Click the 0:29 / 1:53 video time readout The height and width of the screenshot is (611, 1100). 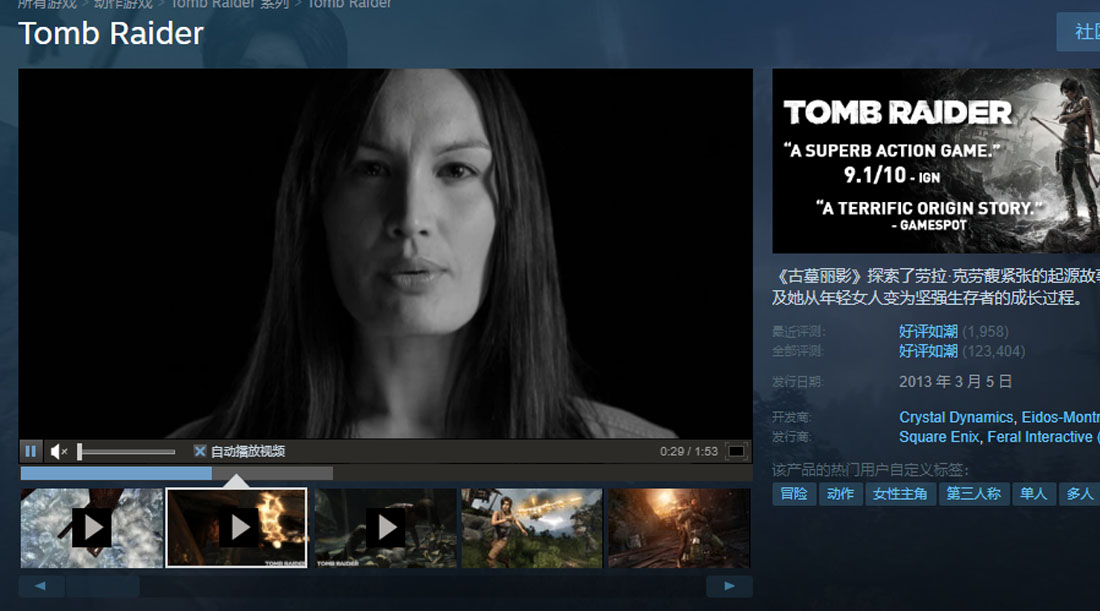click(688, 451)
